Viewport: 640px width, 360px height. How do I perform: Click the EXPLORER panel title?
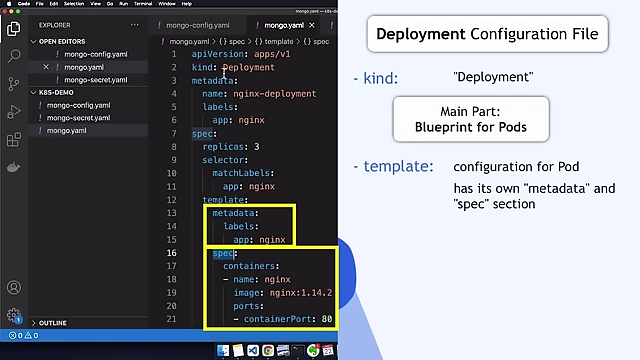point(55,25)
